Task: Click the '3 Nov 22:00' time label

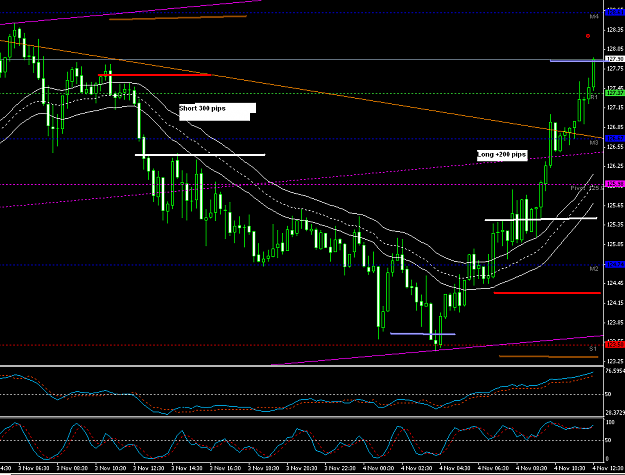Action: pos(340,468)
